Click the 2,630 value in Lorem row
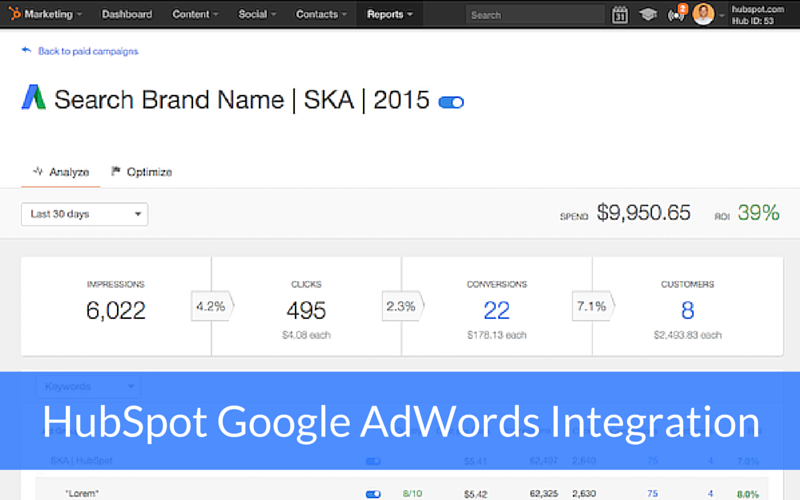Image resolution: width=800 pixels, height=500 pixels. click(584, 493)
